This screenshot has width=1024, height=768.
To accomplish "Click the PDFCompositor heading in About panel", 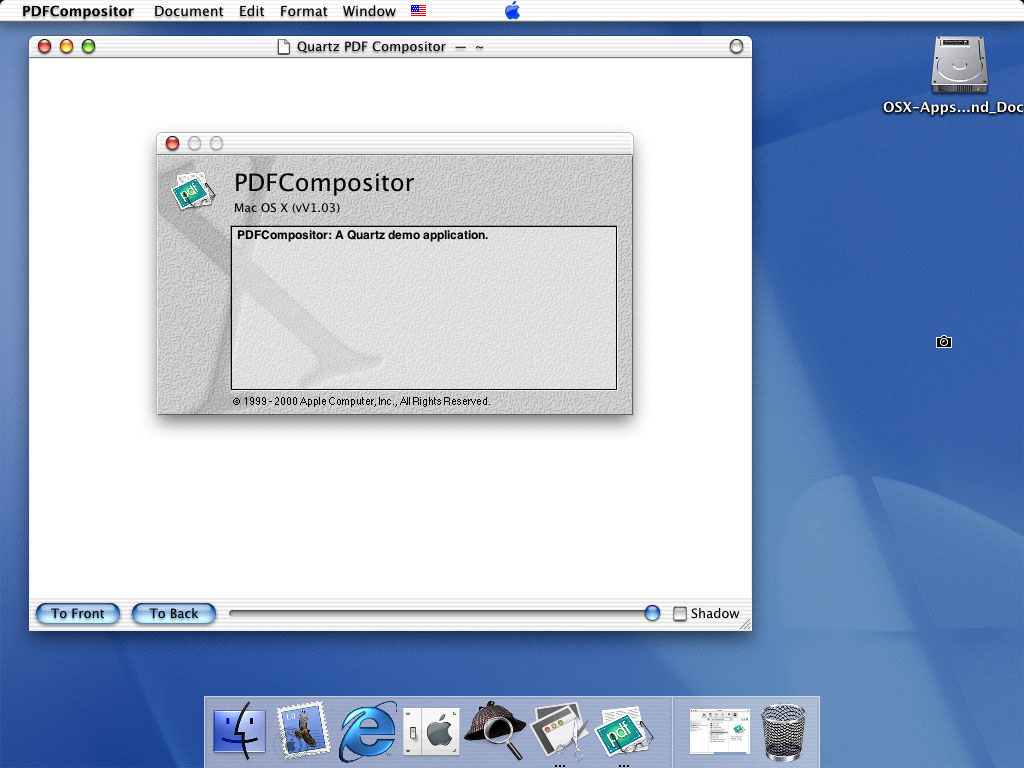I will click(x=324, y=183).
